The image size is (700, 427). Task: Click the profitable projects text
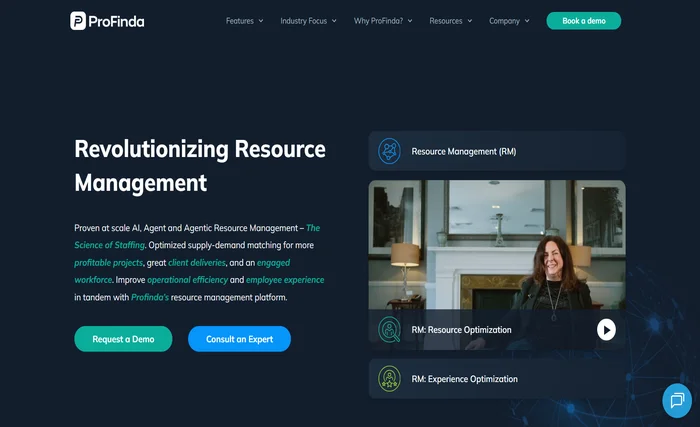(x=108, y=263)
